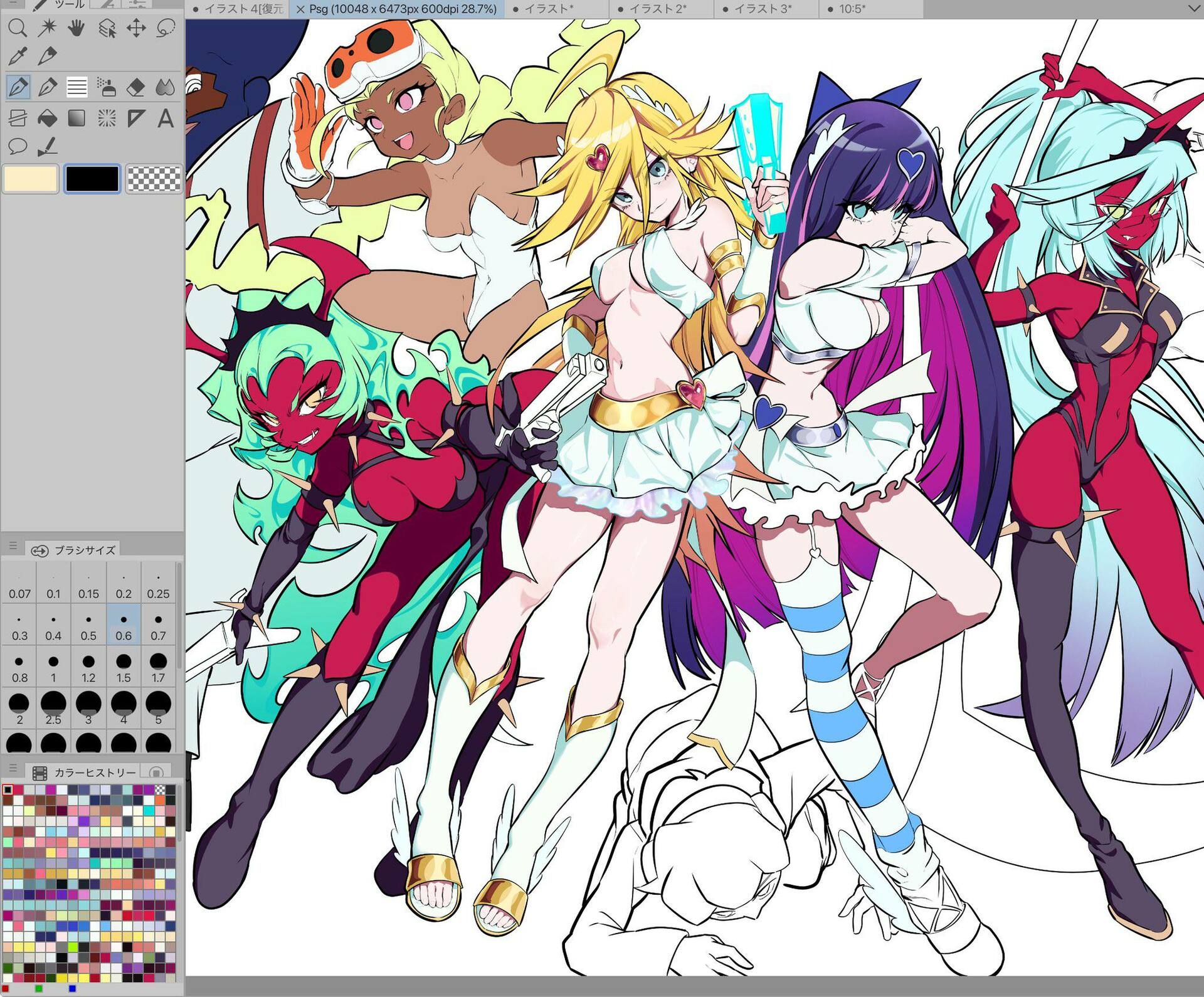Select the Fill paint bucket tool
The width and height of the screenshot is (1204, 997).
pos(47,118)
